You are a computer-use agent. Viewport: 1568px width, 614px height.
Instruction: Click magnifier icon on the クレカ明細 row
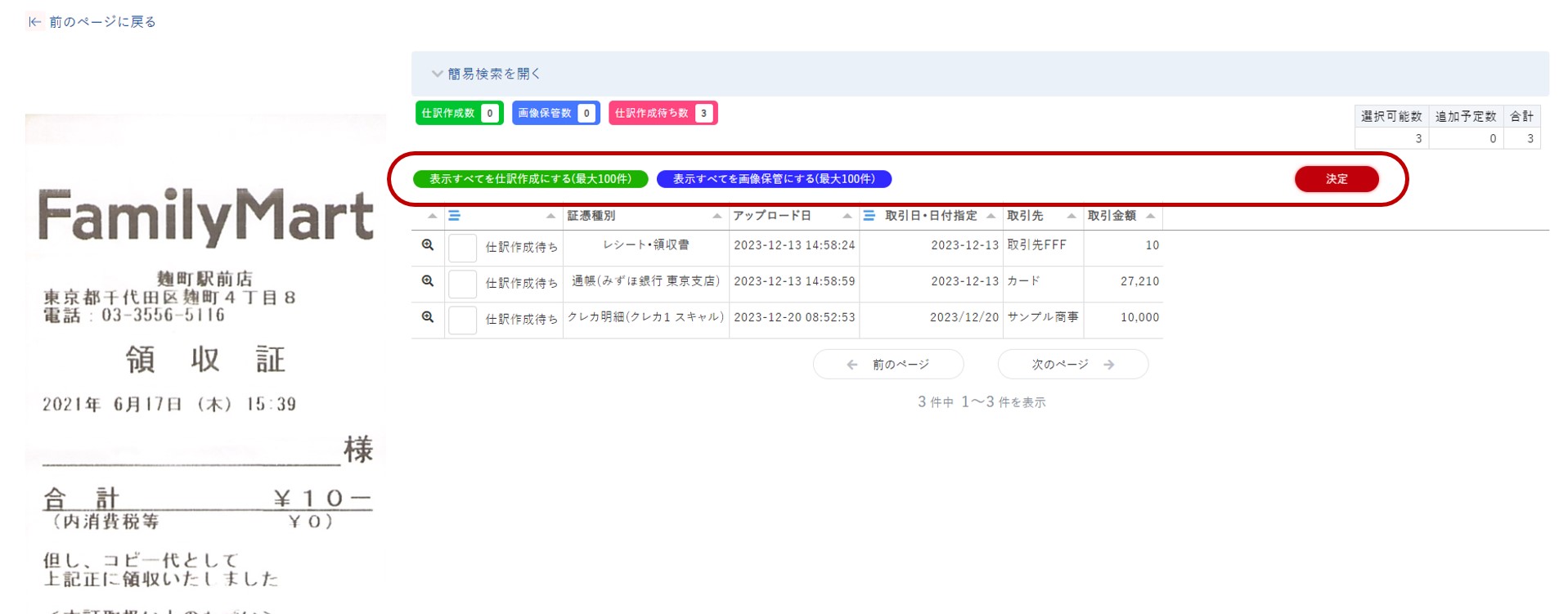427,316
